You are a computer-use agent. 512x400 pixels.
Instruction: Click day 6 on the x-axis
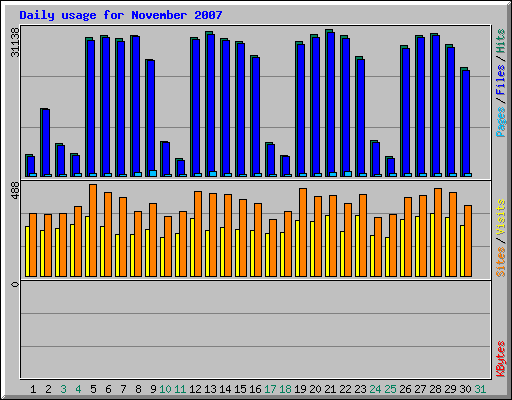108,389
